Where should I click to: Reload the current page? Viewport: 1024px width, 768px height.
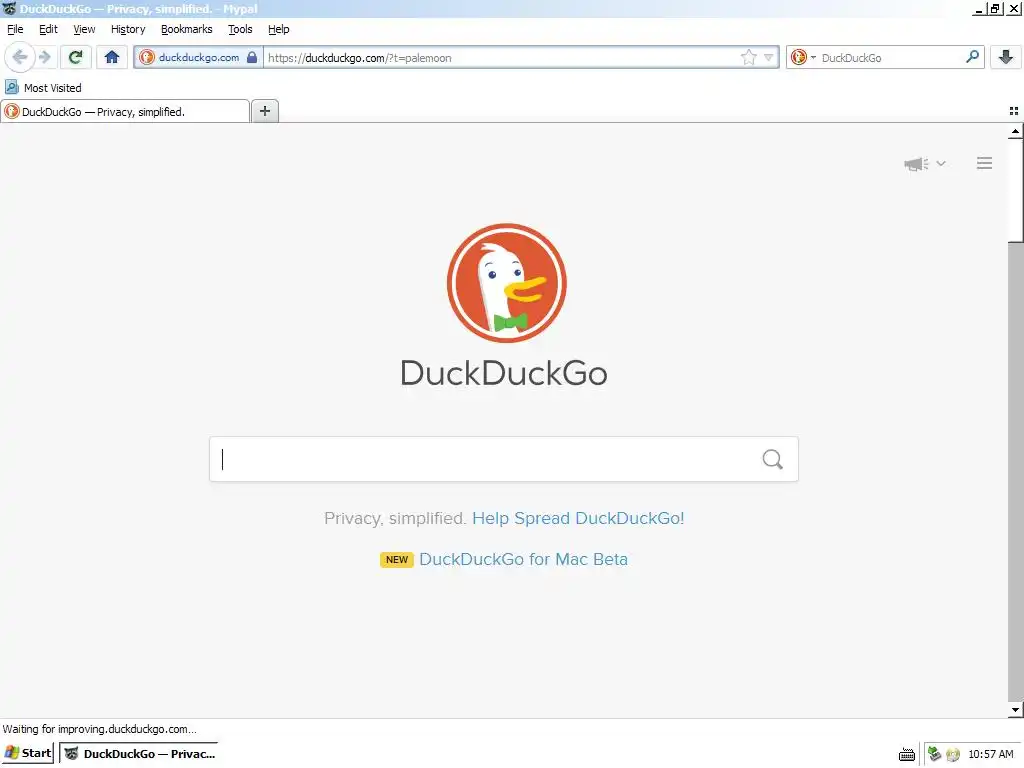click(76, 57)
